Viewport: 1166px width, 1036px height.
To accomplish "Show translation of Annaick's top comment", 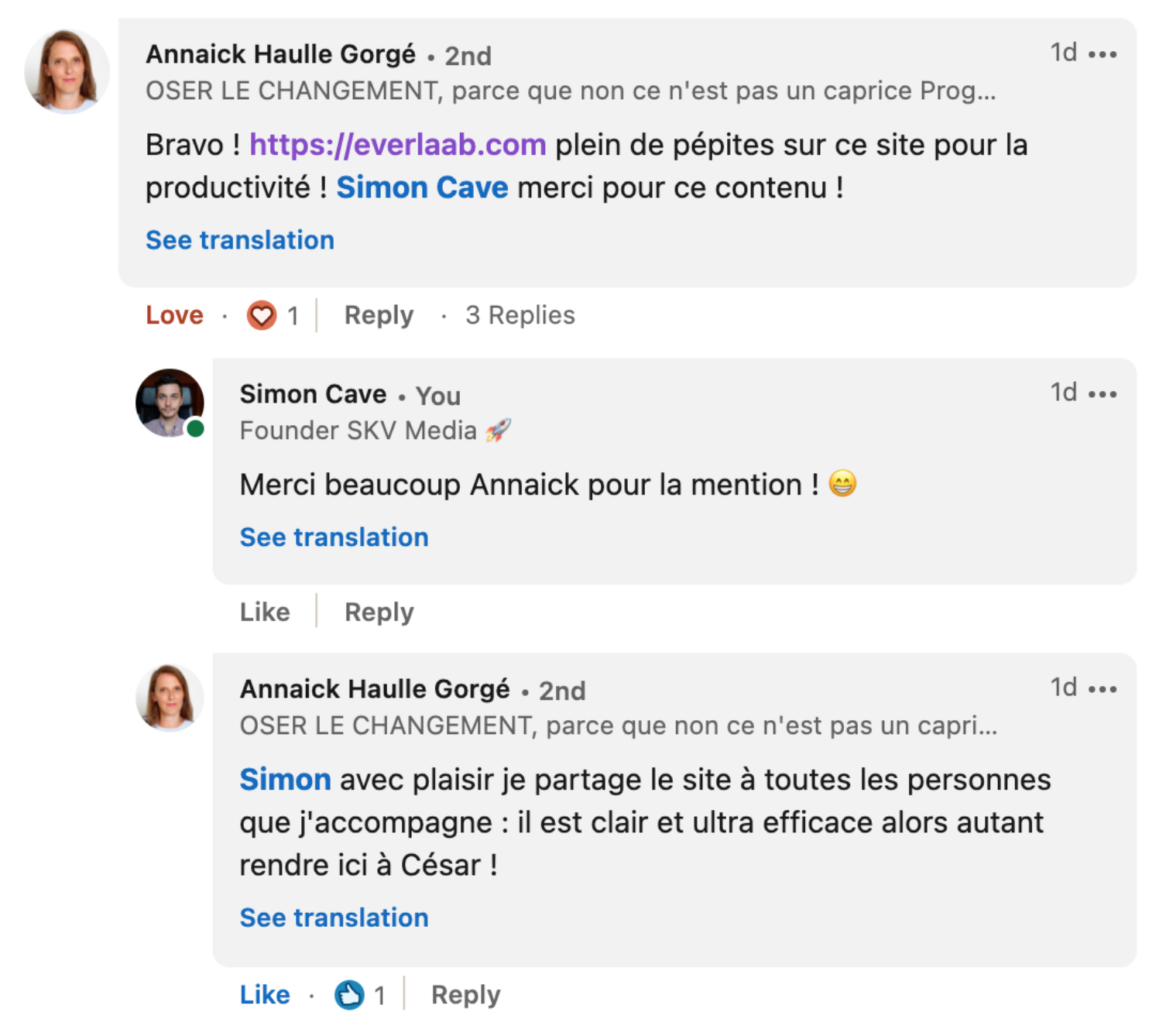I will (x=240, y=240).
